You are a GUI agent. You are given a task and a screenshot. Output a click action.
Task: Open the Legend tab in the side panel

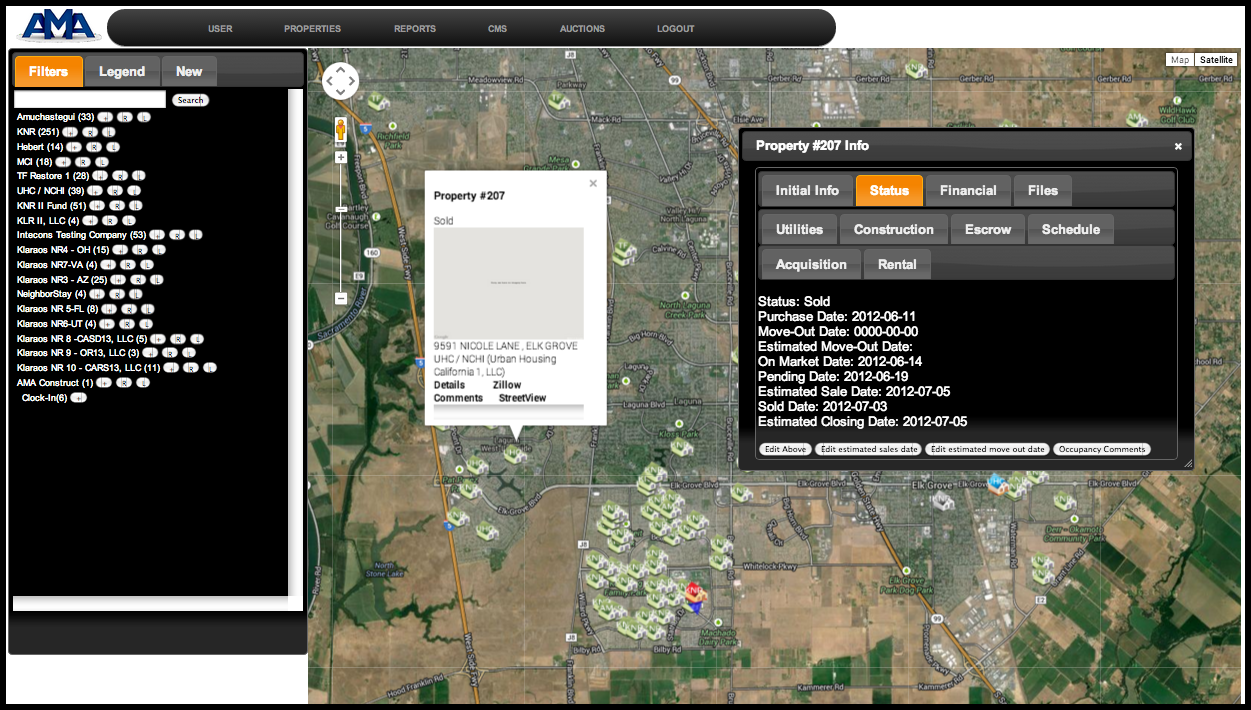(x=122, y=72)
